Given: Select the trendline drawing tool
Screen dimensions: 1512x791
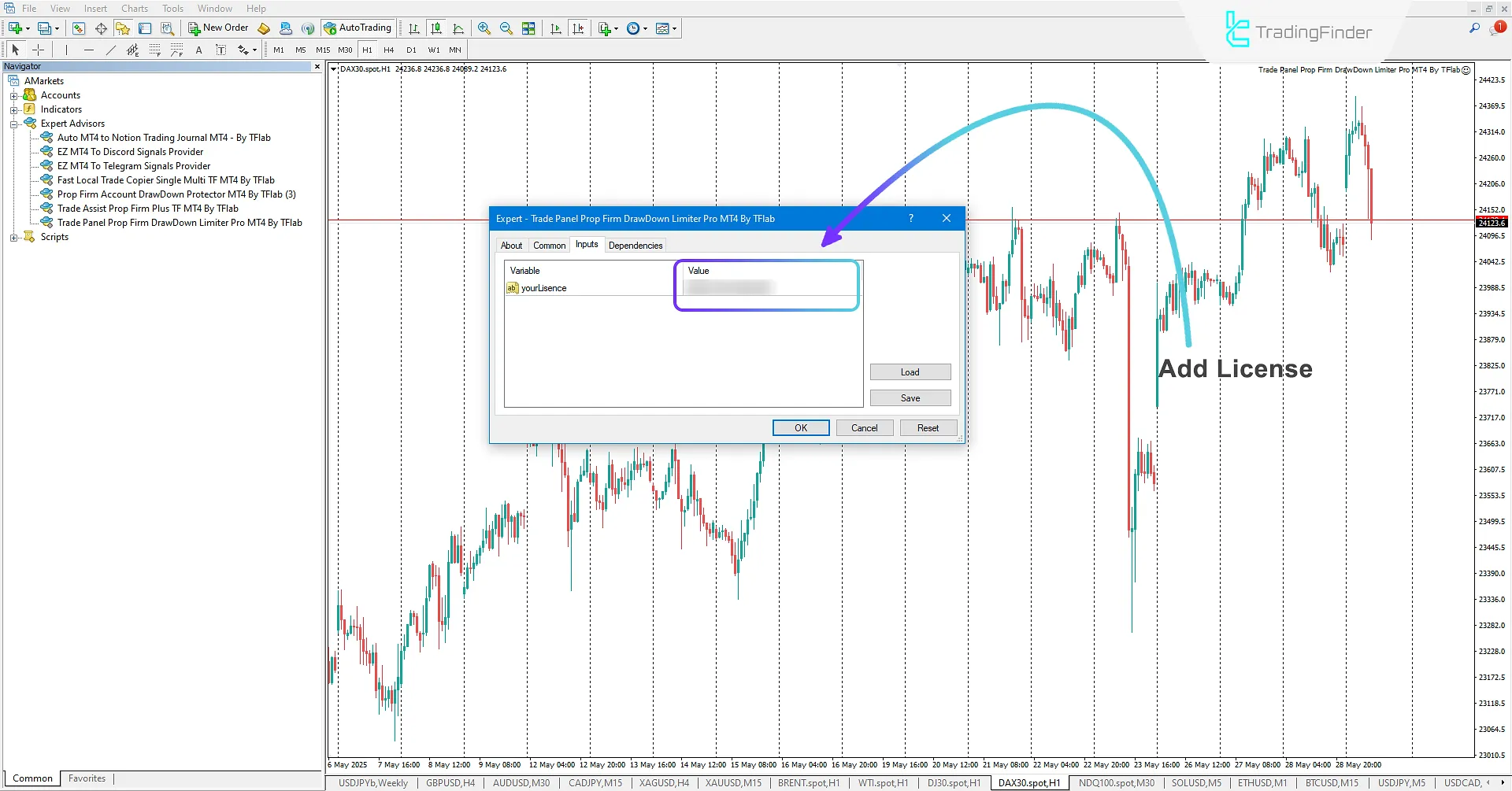Looking at the screenshot, I should [110, 49].
